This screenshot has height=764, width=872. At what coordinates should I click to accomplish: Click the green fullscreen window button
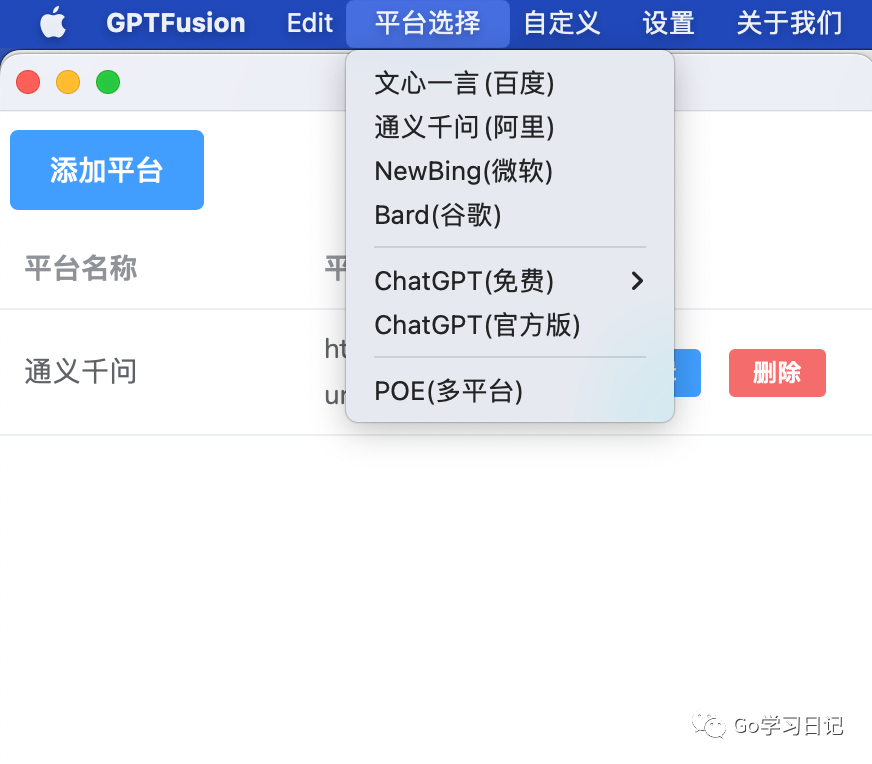(108, 82)
